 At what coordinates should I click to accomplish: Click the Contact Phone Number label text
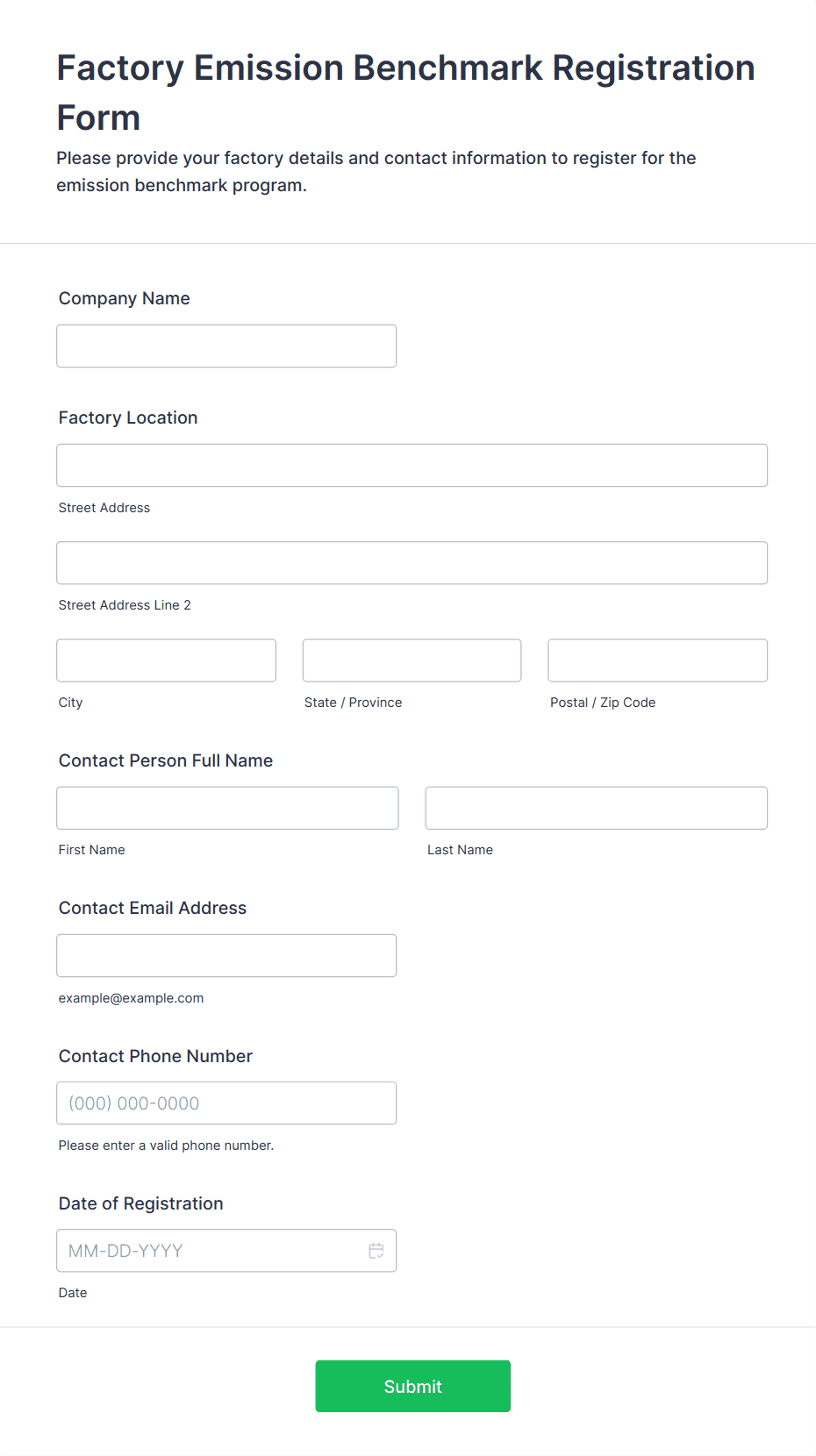coord(155,1056)
